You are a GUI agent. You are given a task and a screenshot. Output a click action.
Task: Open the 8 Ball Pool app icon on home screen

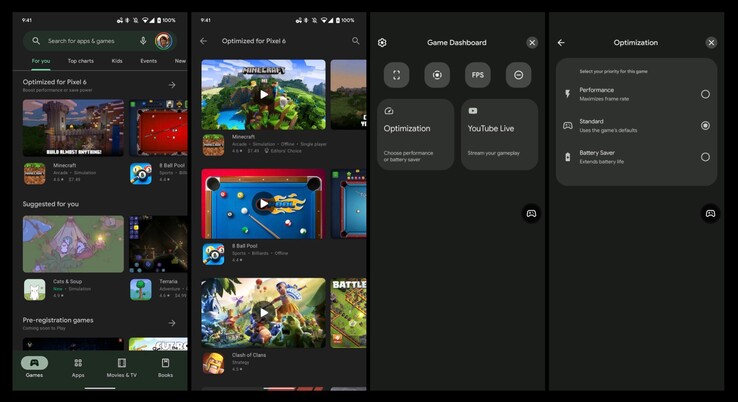pos(141,174)
